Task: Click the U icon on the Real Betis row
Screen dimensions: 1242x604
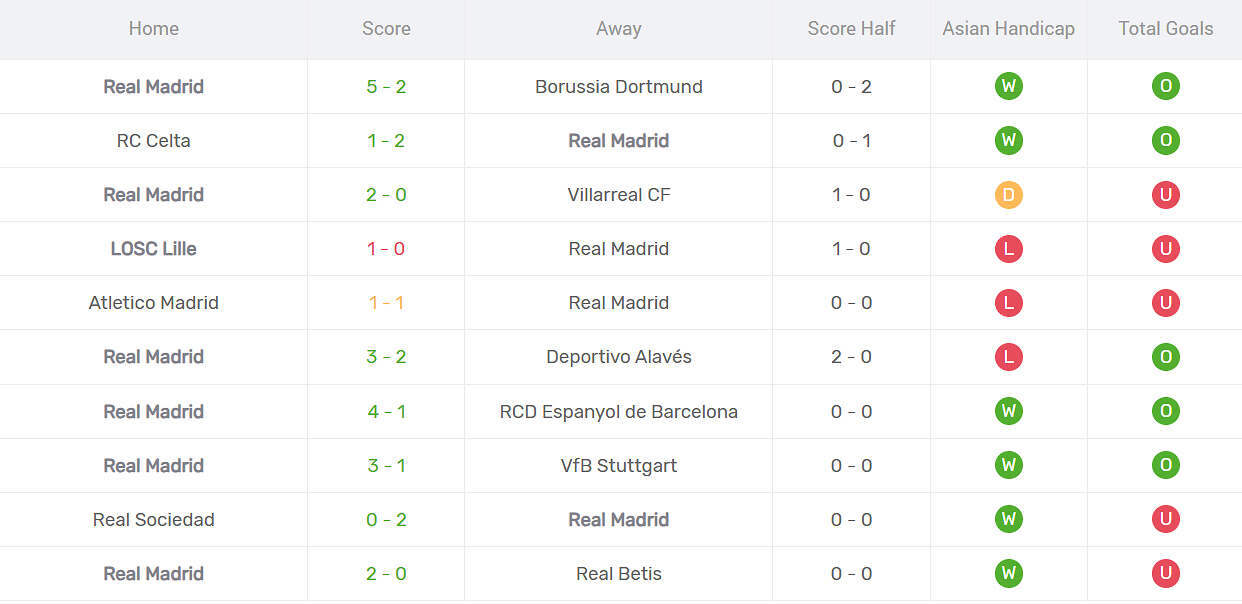Action: pyautogui.click(x=1166, y=573)
